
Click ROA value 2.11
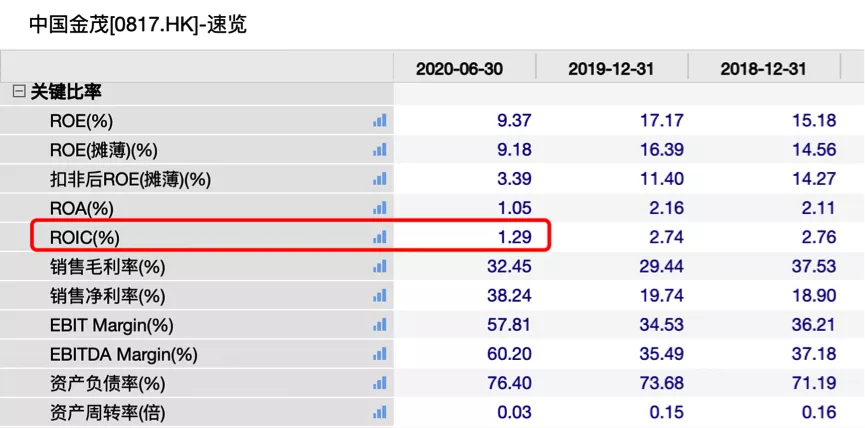coord(818,208)
